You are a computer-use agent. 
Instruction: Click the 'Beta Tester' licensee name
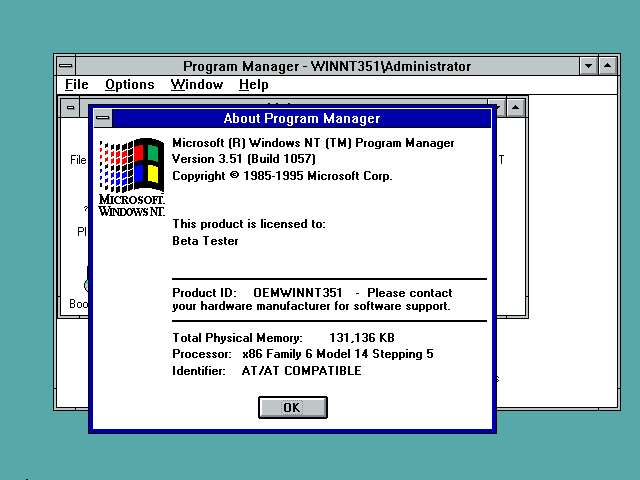coord(205,241)
